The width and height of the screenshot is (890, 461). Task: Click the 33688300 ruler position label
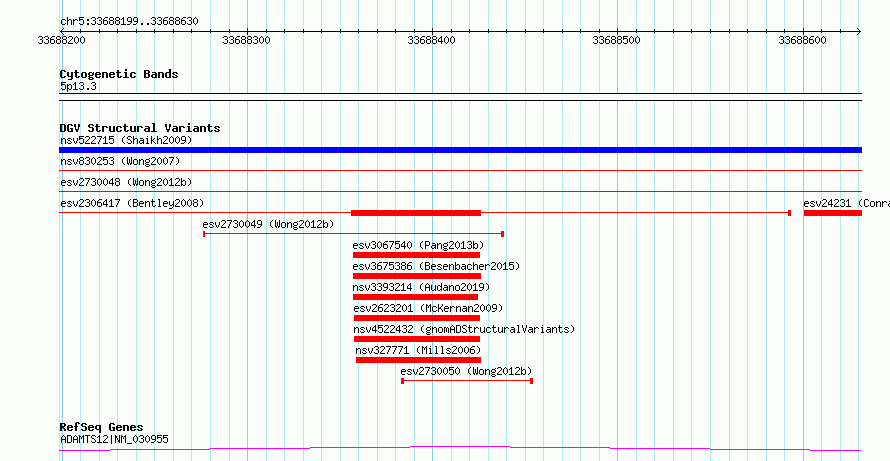click(x=246, y=41)
